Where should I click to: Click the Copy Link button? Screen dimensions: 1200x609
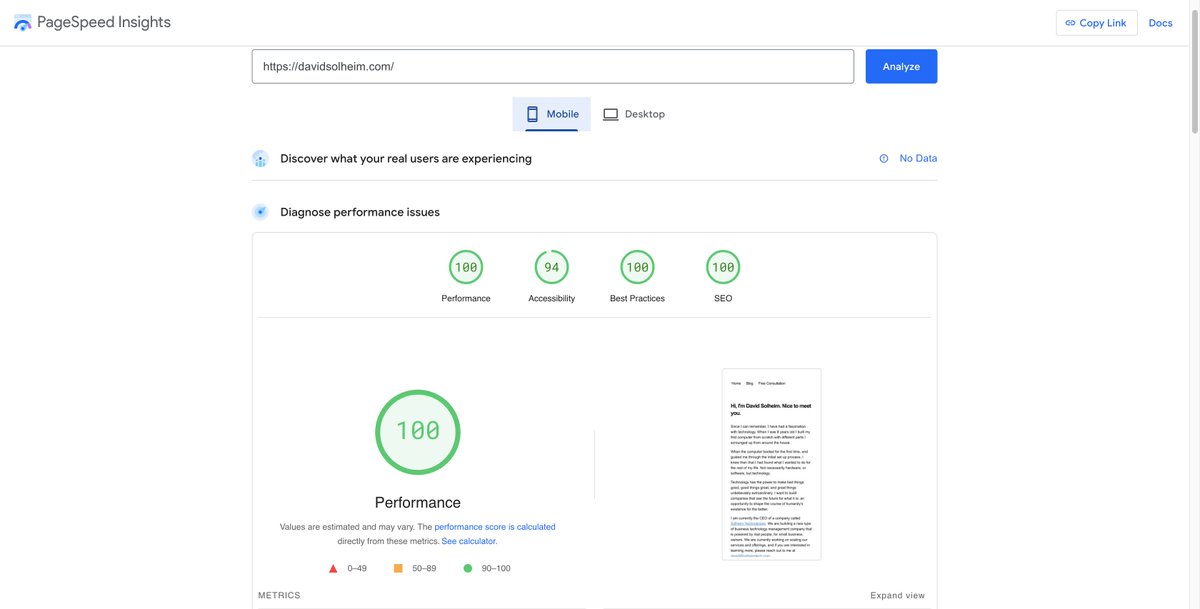coord(1096,23)
